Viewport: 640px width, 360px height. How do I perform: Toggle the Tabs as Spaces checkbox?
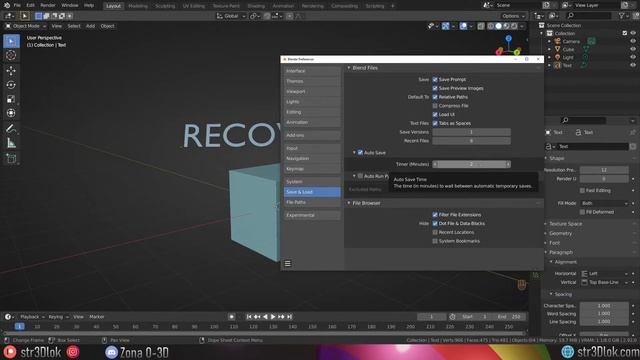(435, 123)
